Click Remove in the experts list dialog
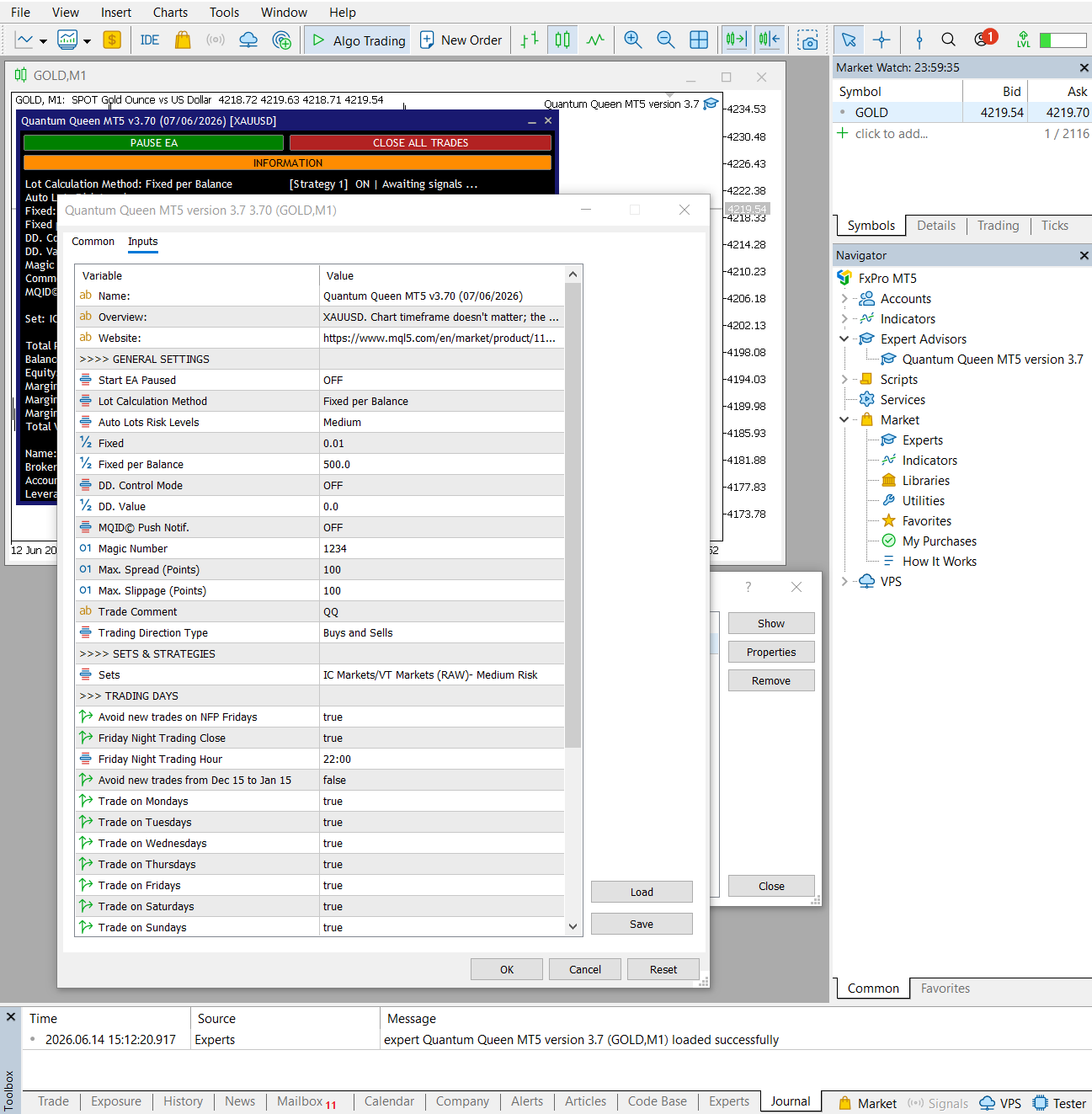The width and height of the screenshot is (1092, 1114). point(771,680)
